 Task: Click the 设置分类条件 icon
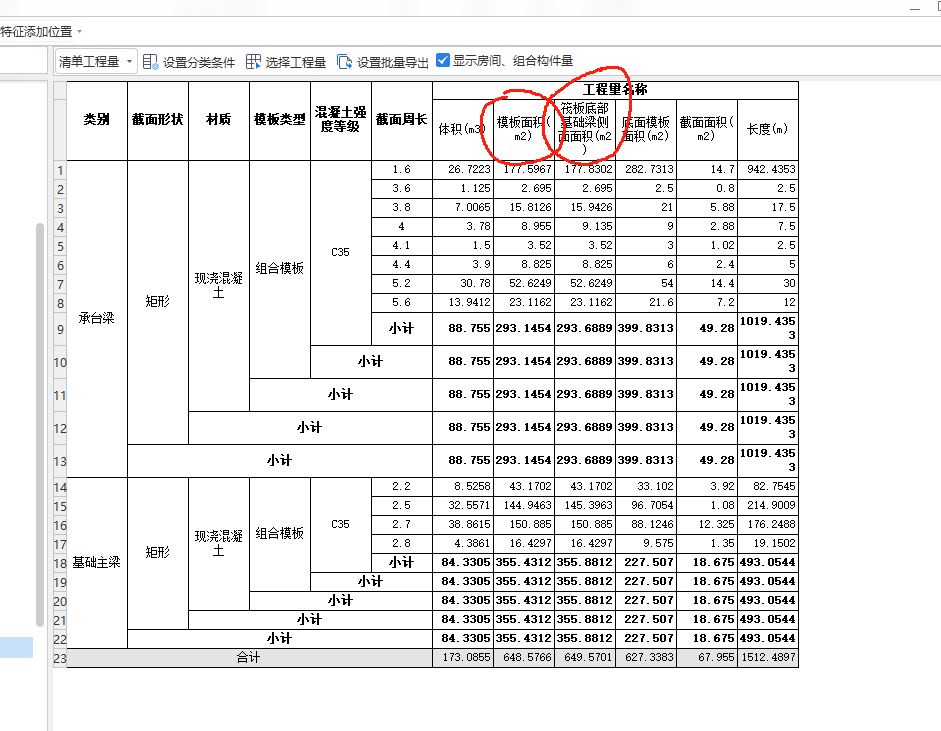(150, 62)
